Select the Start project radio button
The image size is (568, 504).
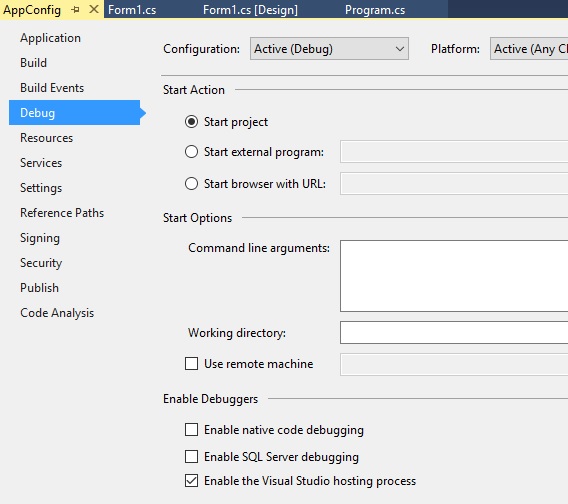pos(191,122)
